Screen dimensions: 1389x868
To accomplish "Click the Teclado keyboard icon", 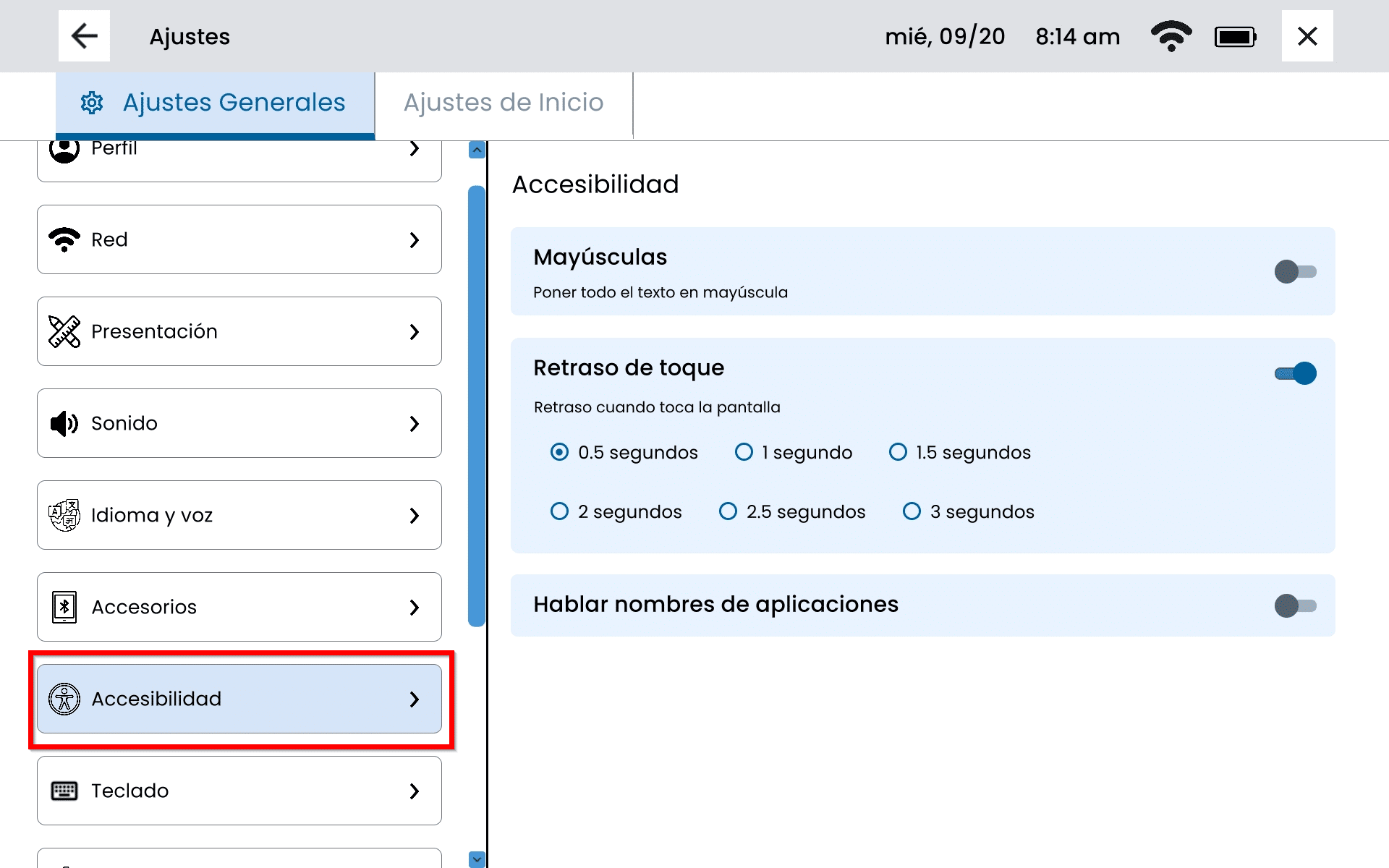I will 64,791.
